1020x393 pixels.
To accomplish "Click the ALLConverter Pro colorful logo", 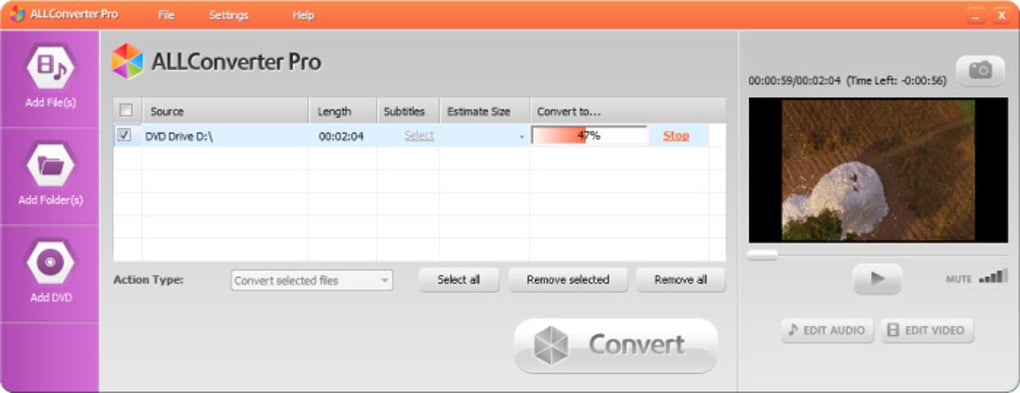I will tap(128, 61).
